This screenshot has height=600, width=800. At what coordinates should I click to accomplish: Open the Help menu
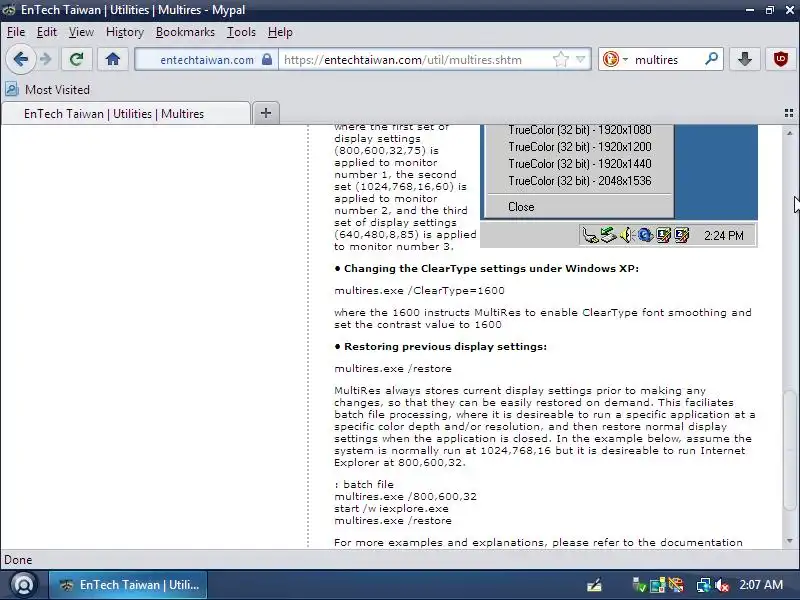pos(280,32)
